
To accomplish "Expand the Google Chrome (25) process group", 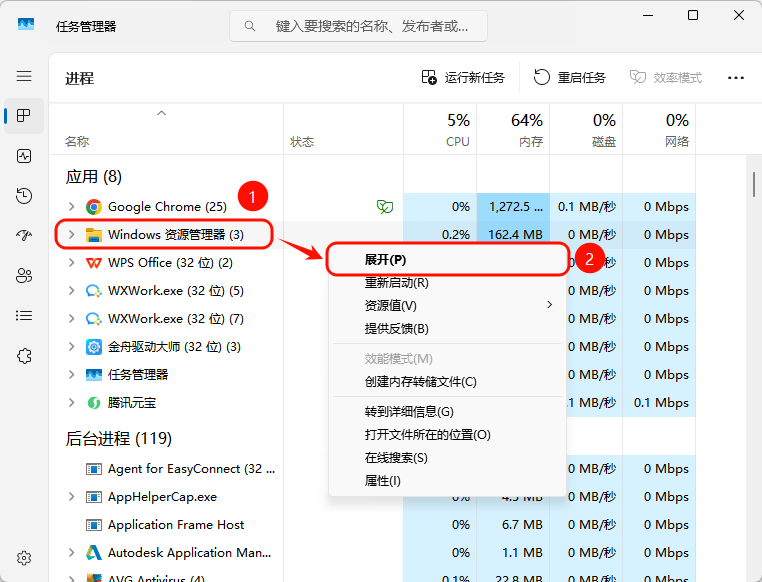I will tap(71, 207).
